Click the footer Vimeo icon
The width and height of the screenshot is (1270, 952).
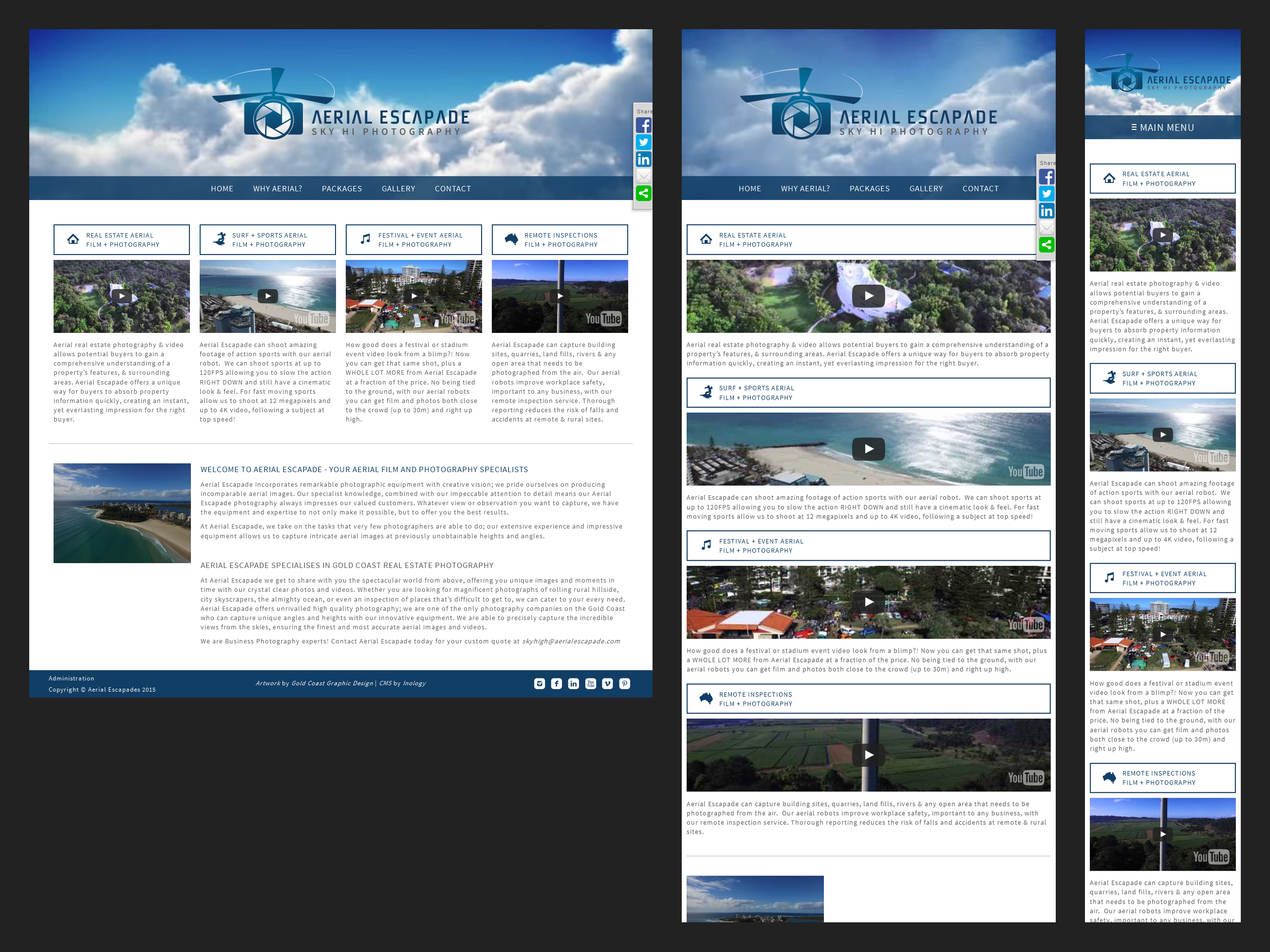click(607, 683)
